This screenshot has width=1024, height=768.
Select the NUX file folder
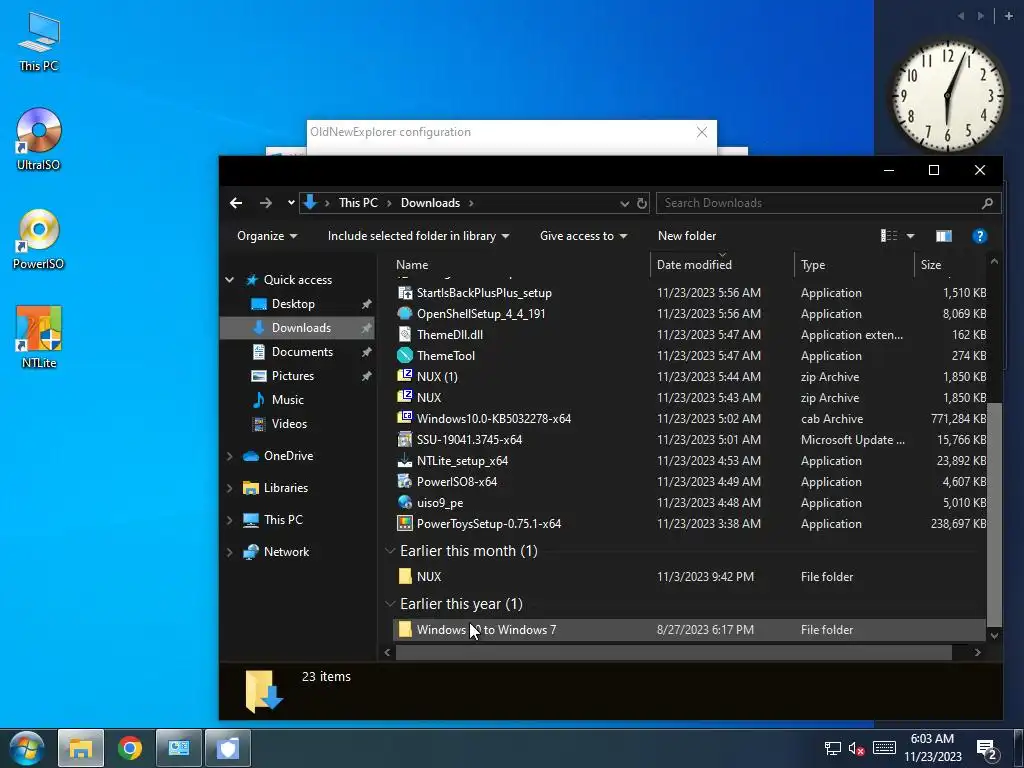428,577
